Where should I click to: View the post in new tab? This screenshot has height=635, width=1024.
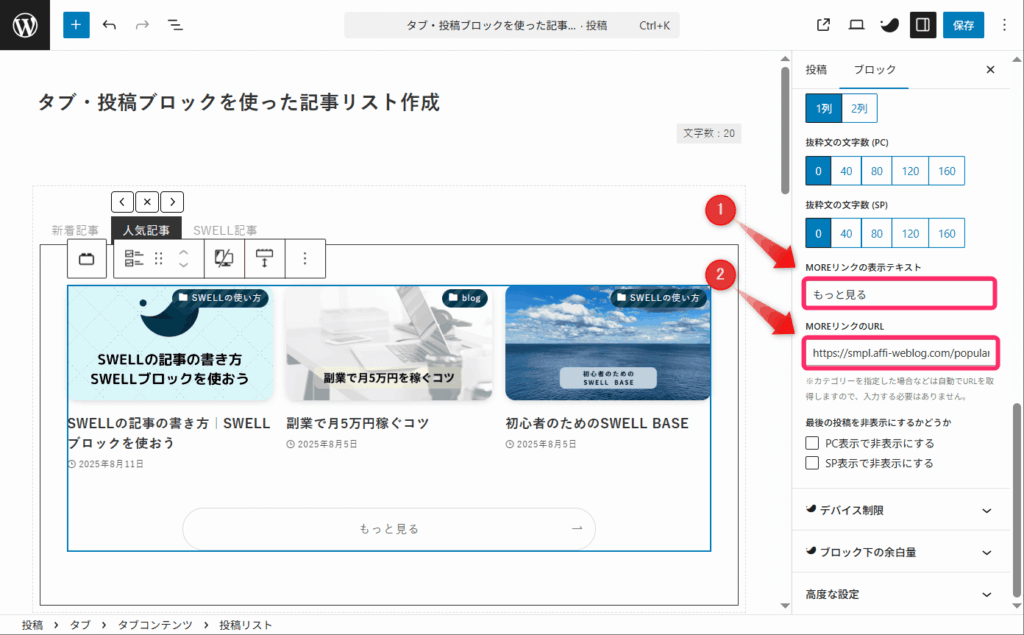tap(823, 25)
